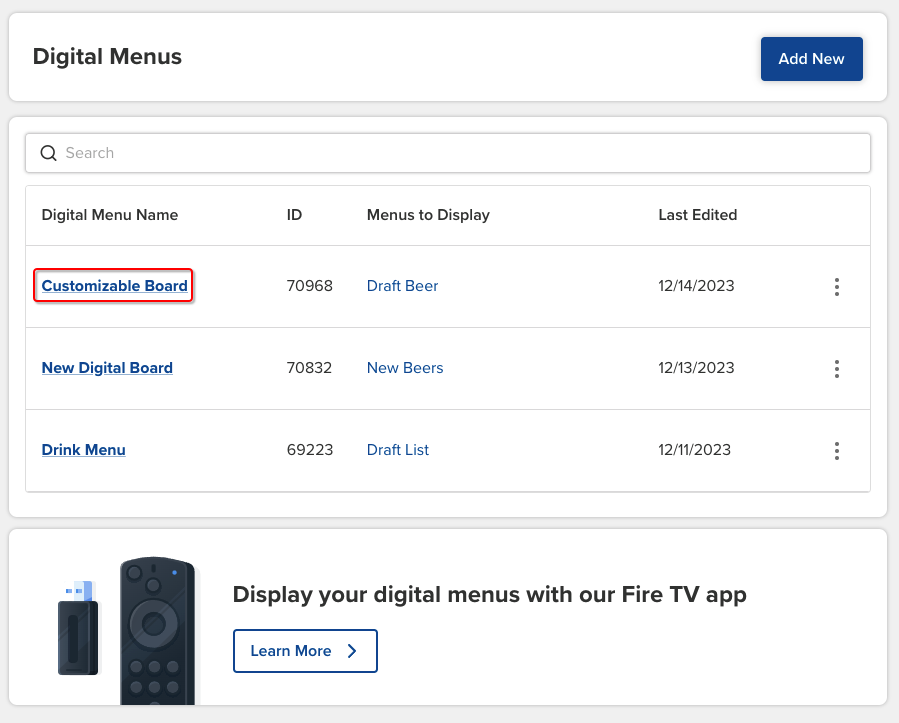Click the Fire TV stick image
Viewport: 899px width, 723px height.
(79, 627)
